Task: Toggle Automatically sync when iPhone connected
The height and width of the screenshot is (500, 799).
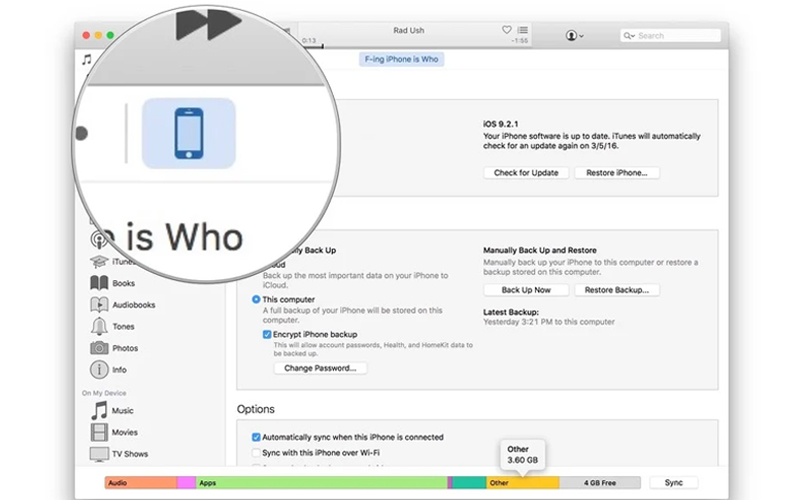Action: point(256,437)
